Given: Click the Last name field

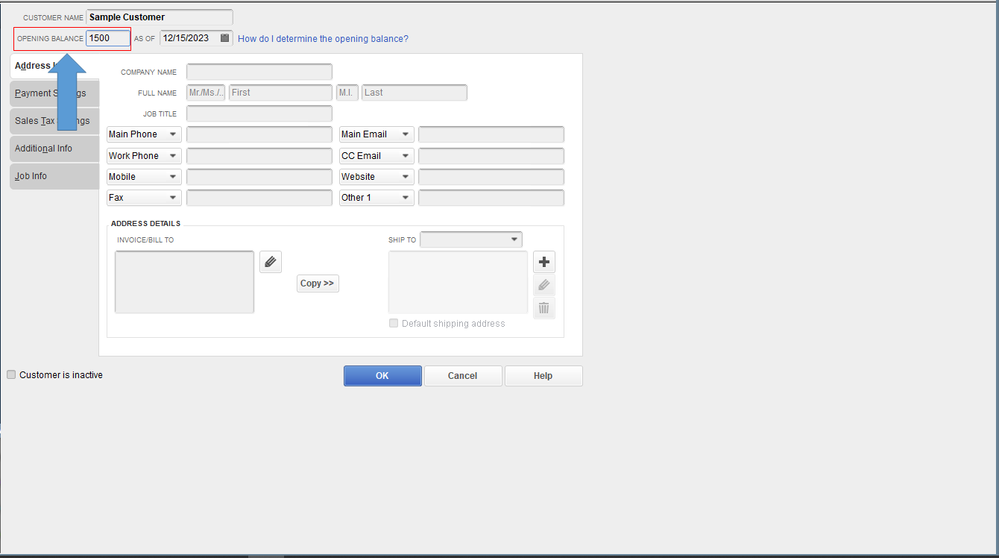Looking at the screenshot, I should pyautogui.click(x=414, y=93).
